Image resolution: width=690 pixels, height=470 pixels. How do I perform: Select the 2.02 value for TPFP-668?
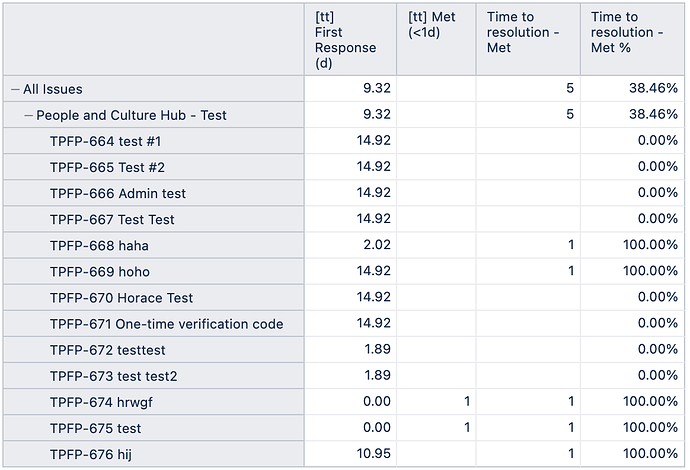(x=377, y=245)
